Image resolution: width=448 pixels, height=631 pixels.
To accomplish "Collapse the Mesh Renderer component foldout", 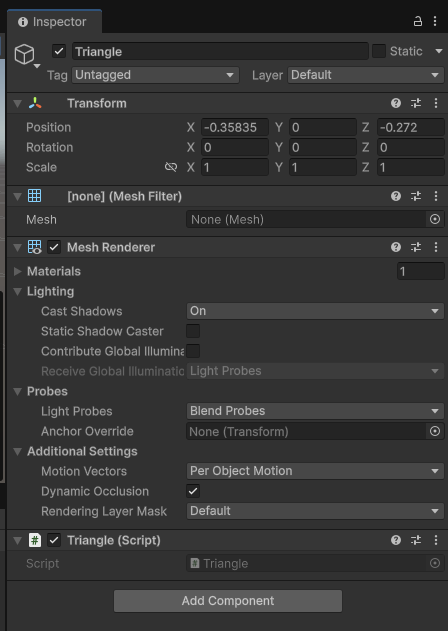I will [17, 247].
